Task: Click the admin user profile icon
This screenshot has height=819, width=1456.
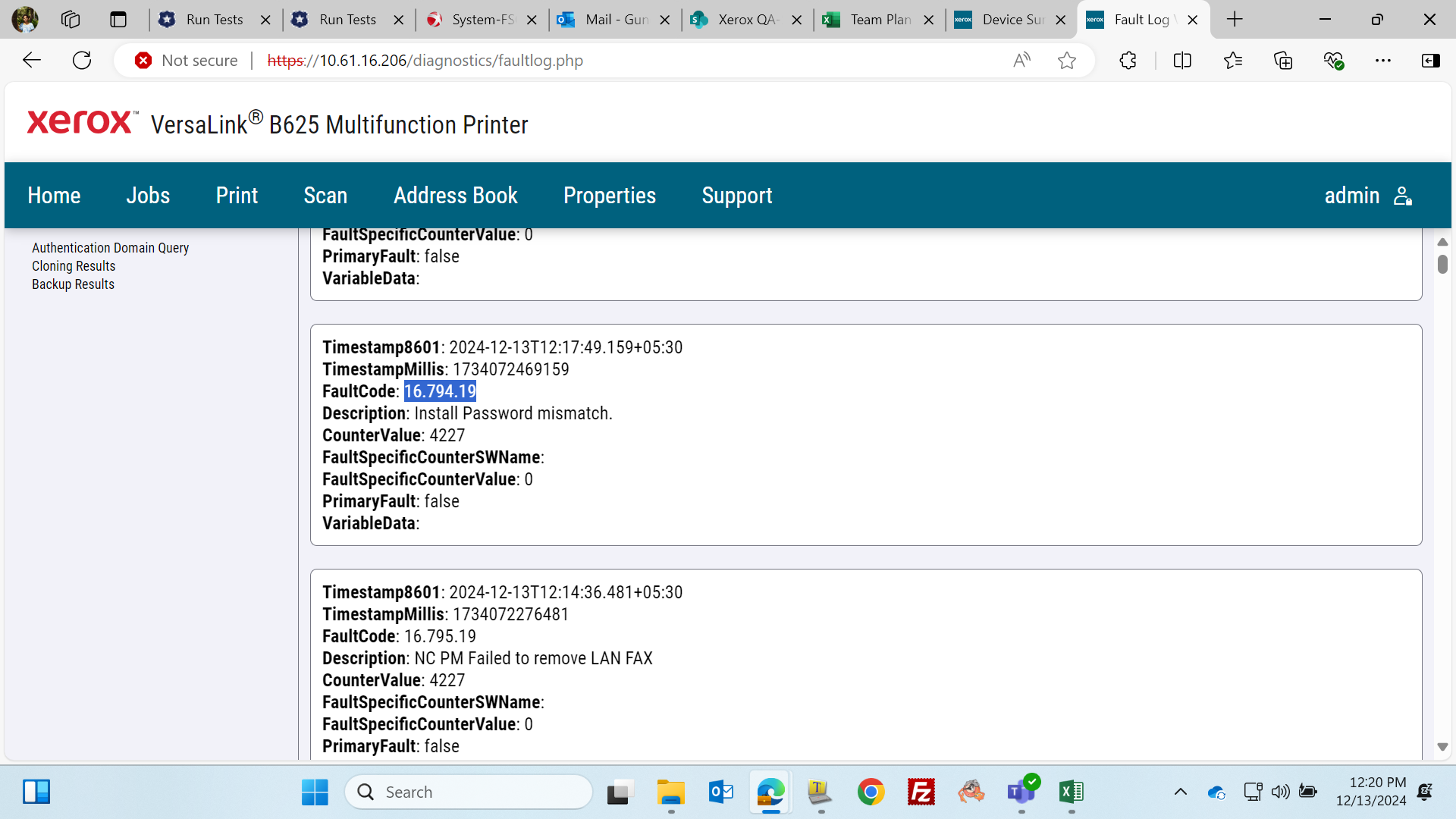Action: [1403, 196]
